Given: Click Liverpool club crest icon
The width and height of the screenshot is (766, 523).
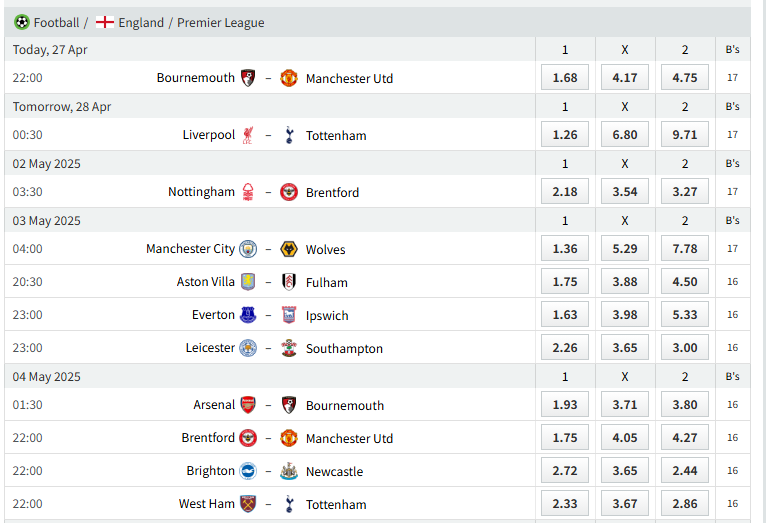Looking at the screenshot, I should tap(247, 135).
